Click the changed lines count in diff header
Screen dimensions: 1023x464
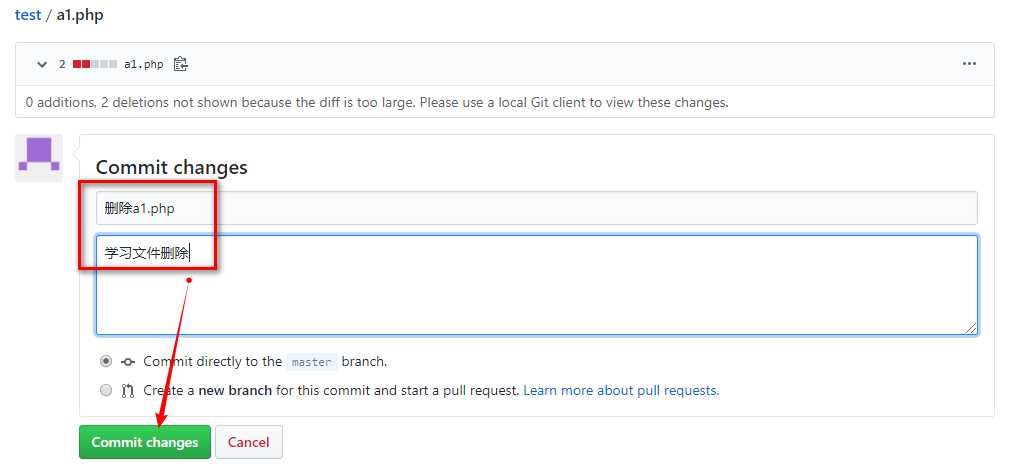pyautogui.click(x=62, y=64)
